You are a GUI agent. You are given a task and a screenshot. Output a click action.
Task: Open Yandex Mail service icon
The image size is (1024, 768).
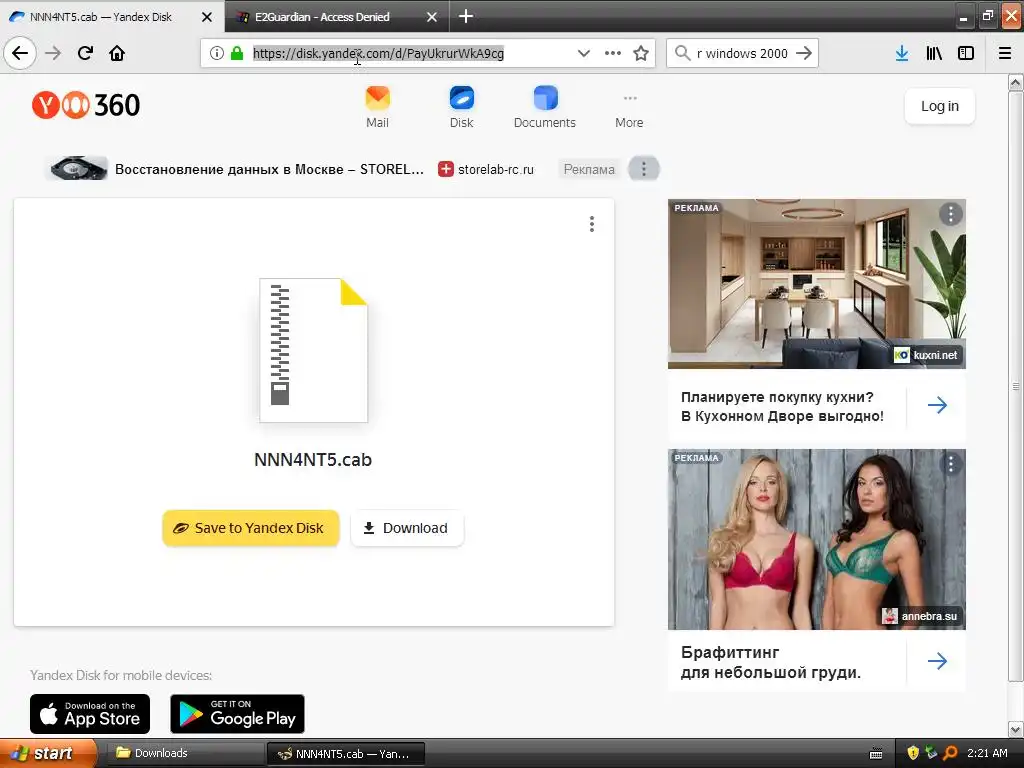click(377, 107)
